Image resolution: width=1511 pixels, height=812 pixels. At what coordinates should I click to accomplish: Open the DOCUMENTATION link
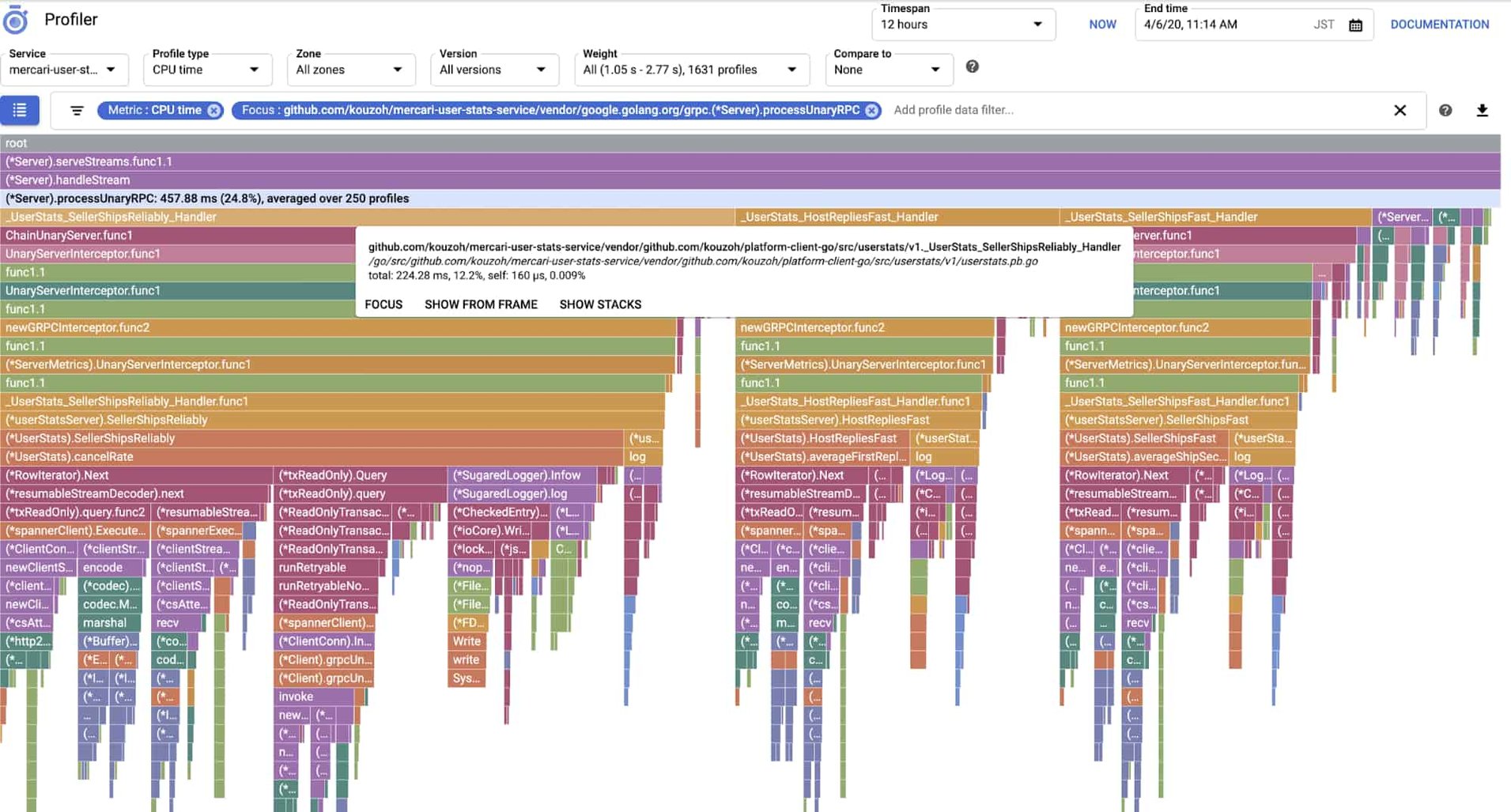click(1439, 25)
